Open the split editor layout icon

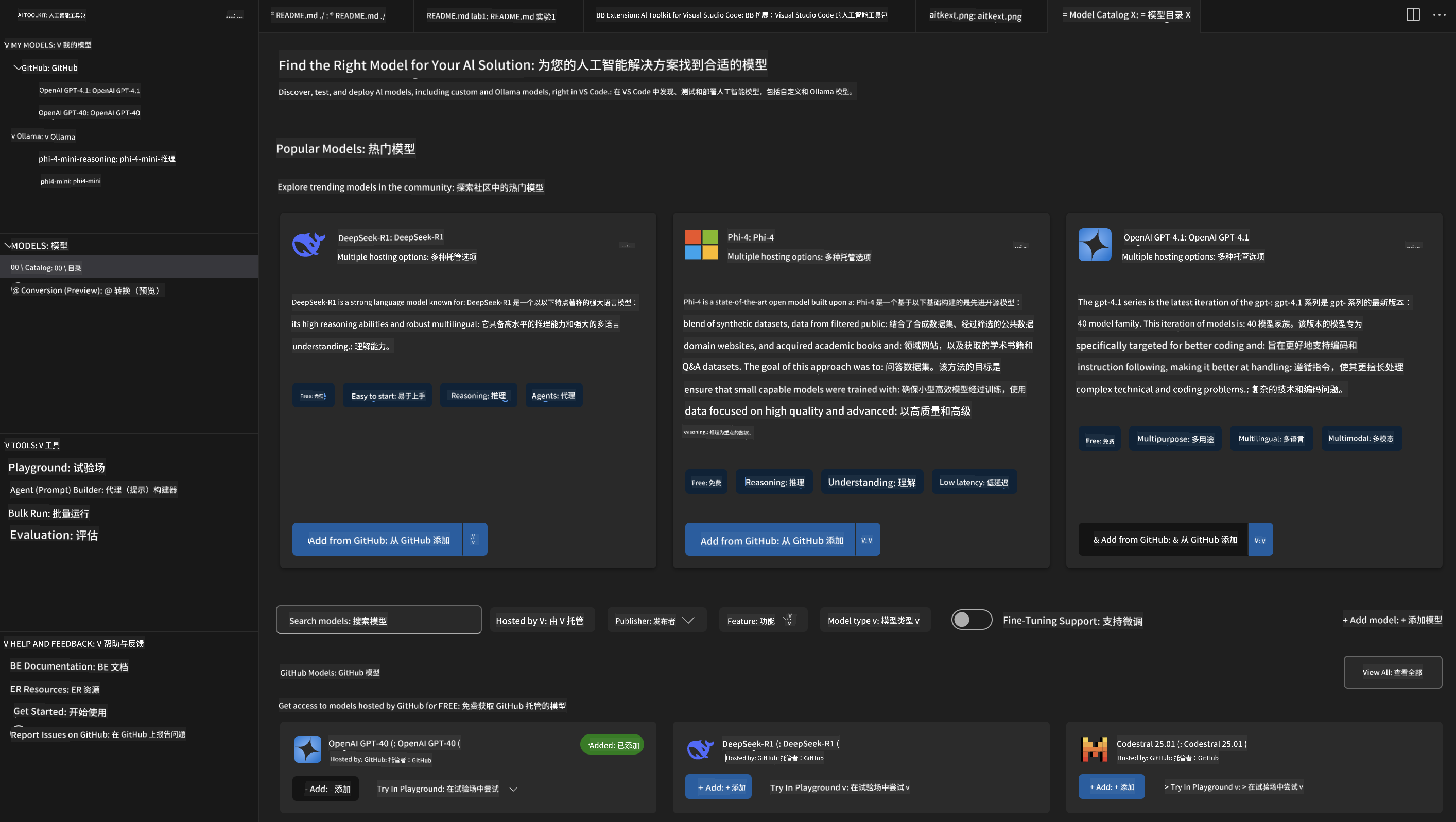coord(1412,15)
